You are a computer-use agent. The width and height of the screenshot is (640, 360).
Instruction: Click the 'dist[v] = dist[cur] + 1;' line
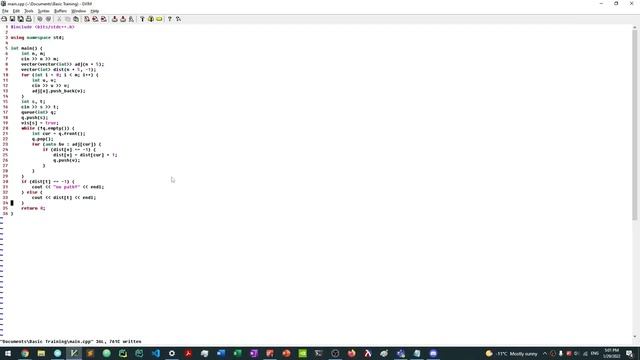(85, 155)
